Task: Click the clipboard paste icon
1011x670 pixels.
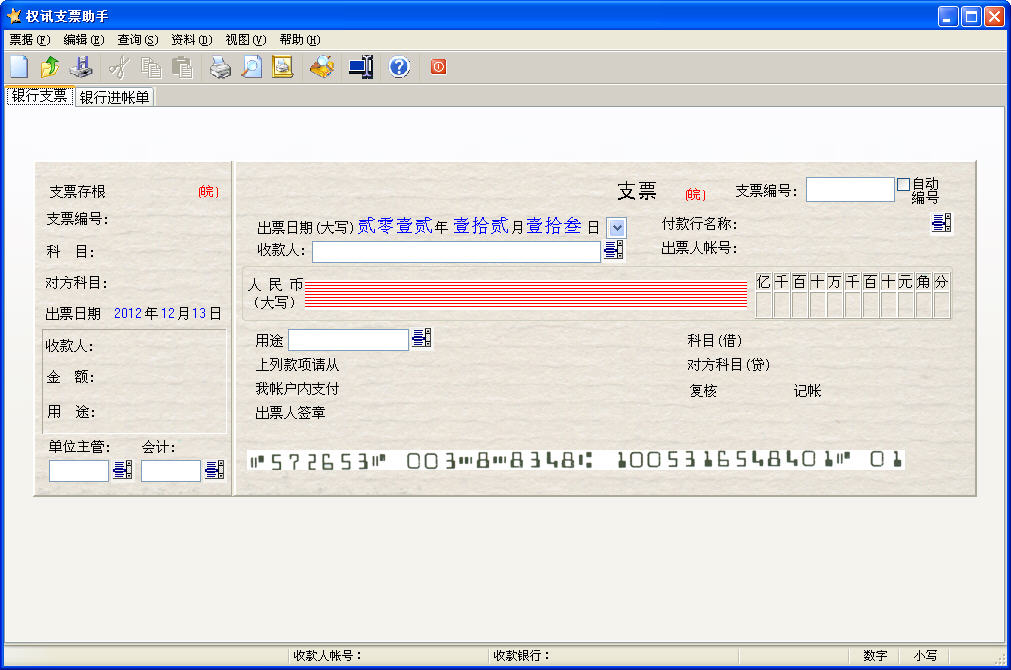Action: click(x=182, y=67)
